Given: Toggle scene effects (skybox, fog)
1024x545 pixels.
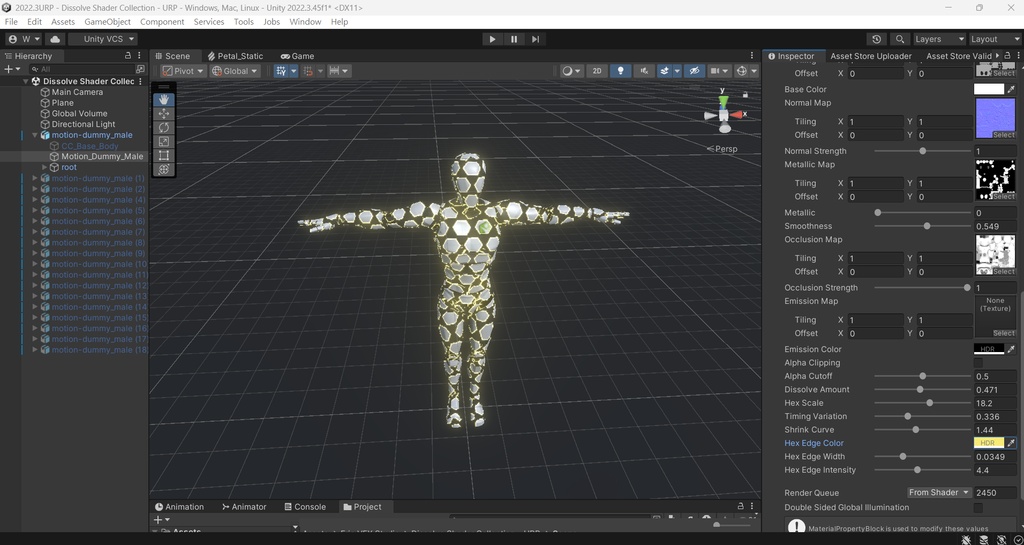Looking at the screenshot, I should click(664, 71).
